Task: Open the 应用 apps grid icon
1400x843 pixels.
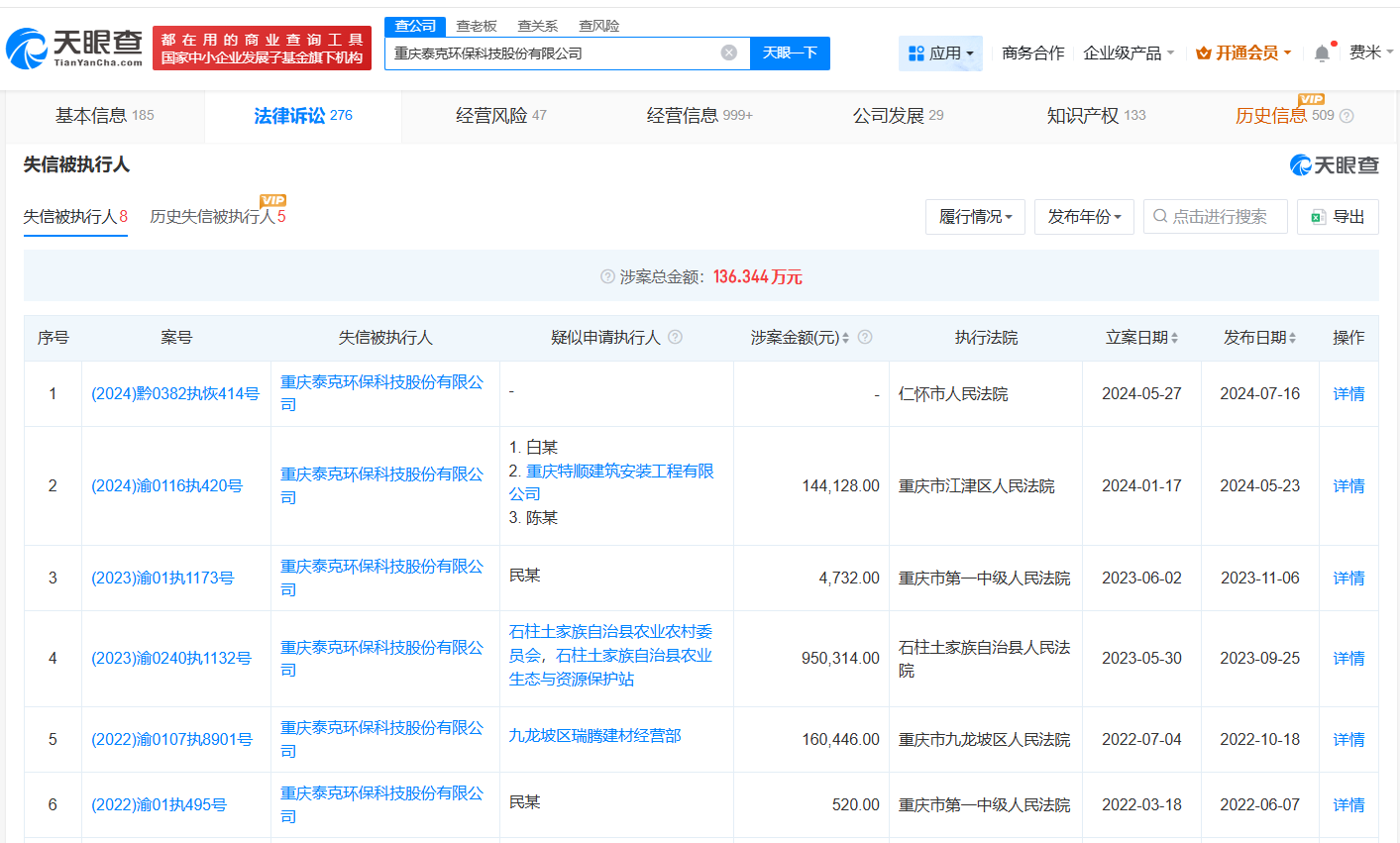Action: (918, 53)
